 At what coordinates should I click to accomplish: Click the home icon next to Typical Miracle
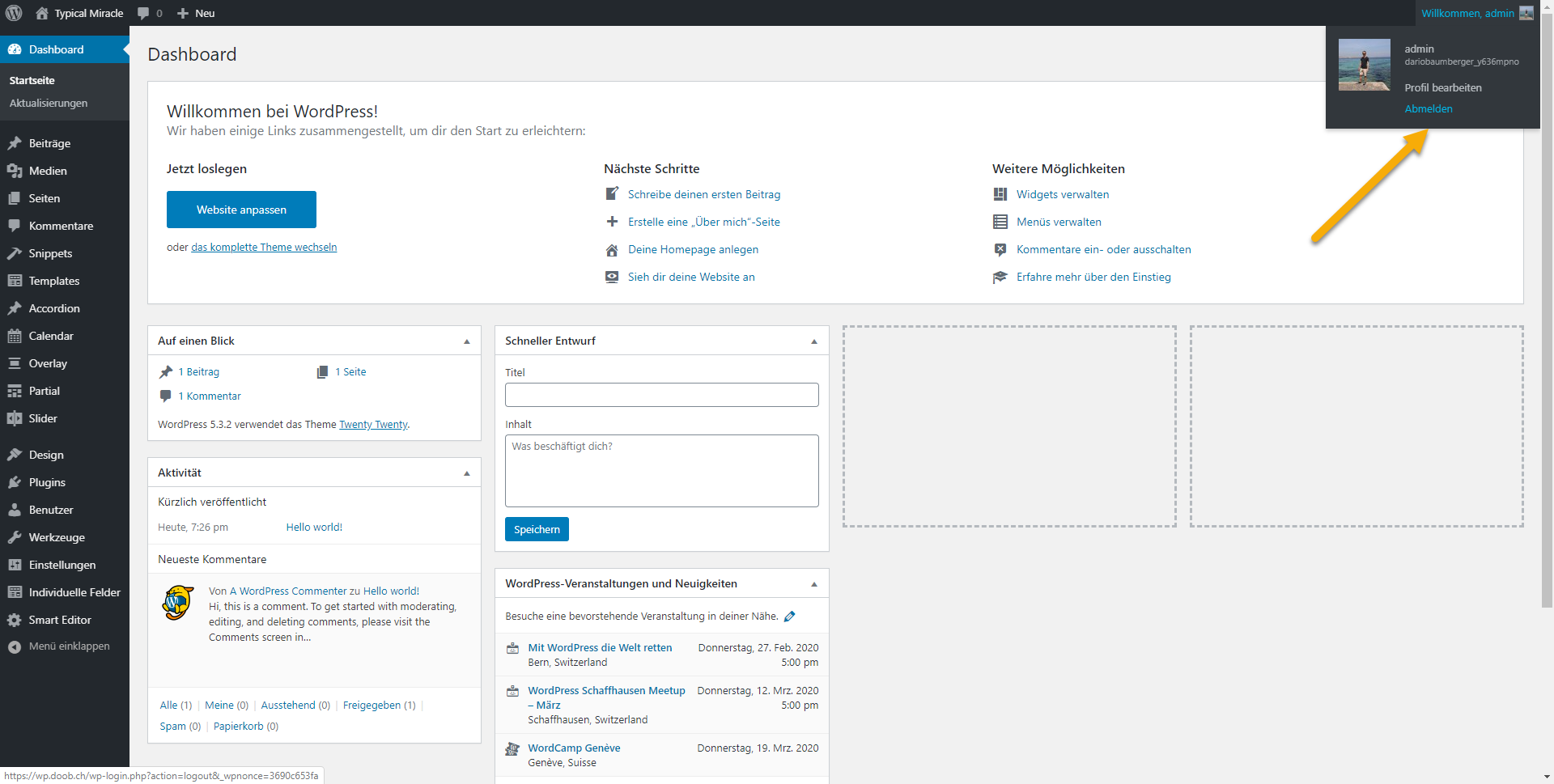tap(42, 13)
